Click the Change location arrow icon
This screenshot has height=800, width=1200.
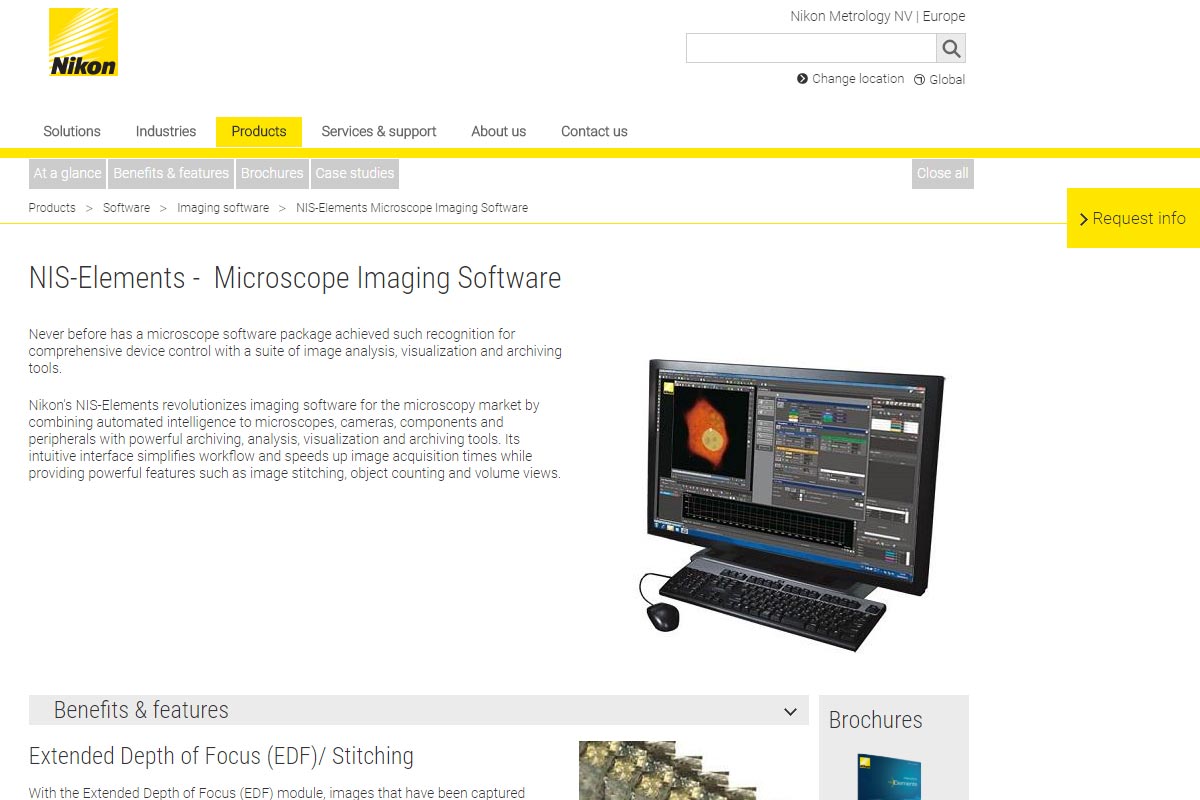pyautogui.click(x=802, y=79)
